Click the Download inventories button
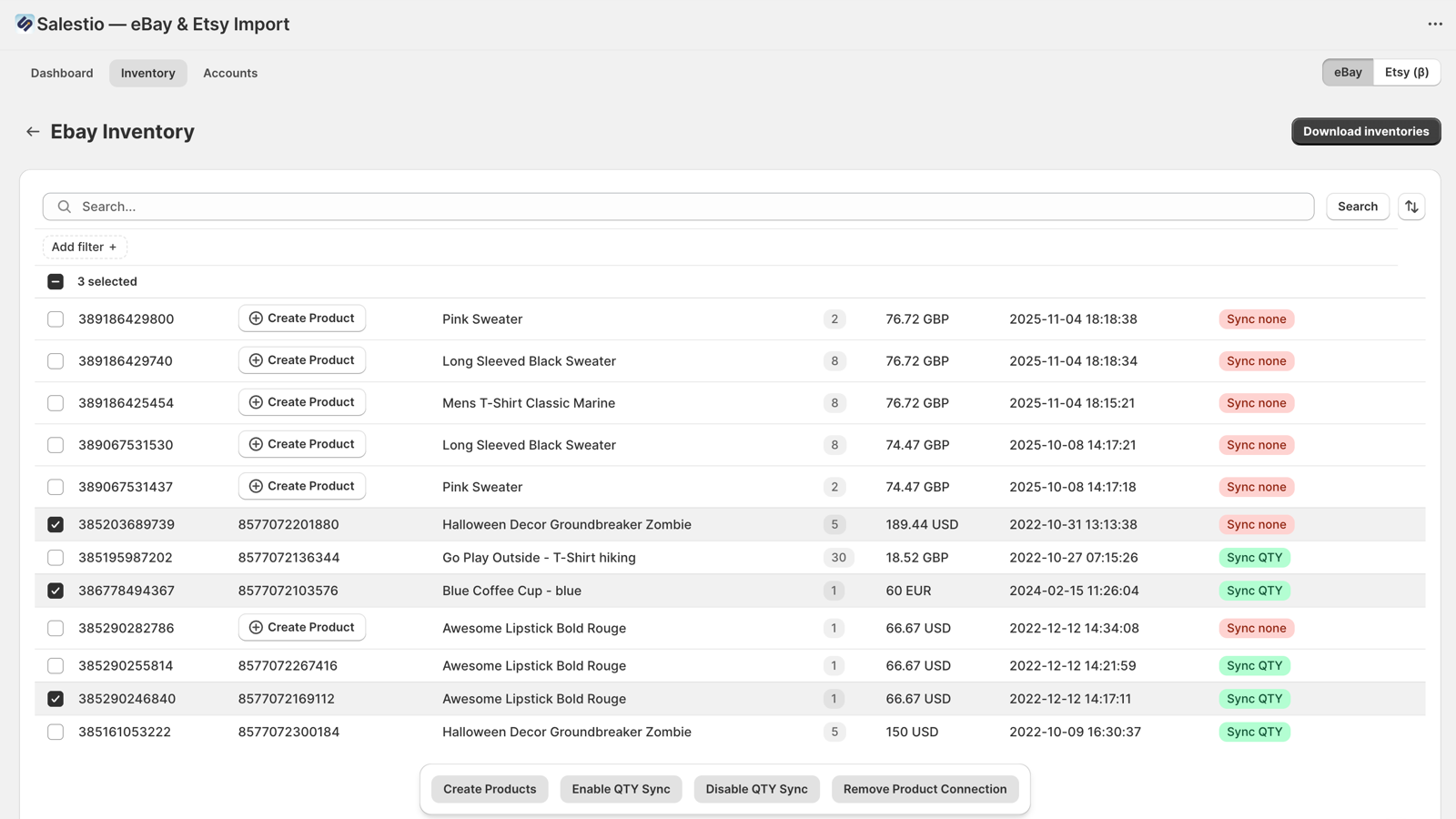 pos(1365,131)
